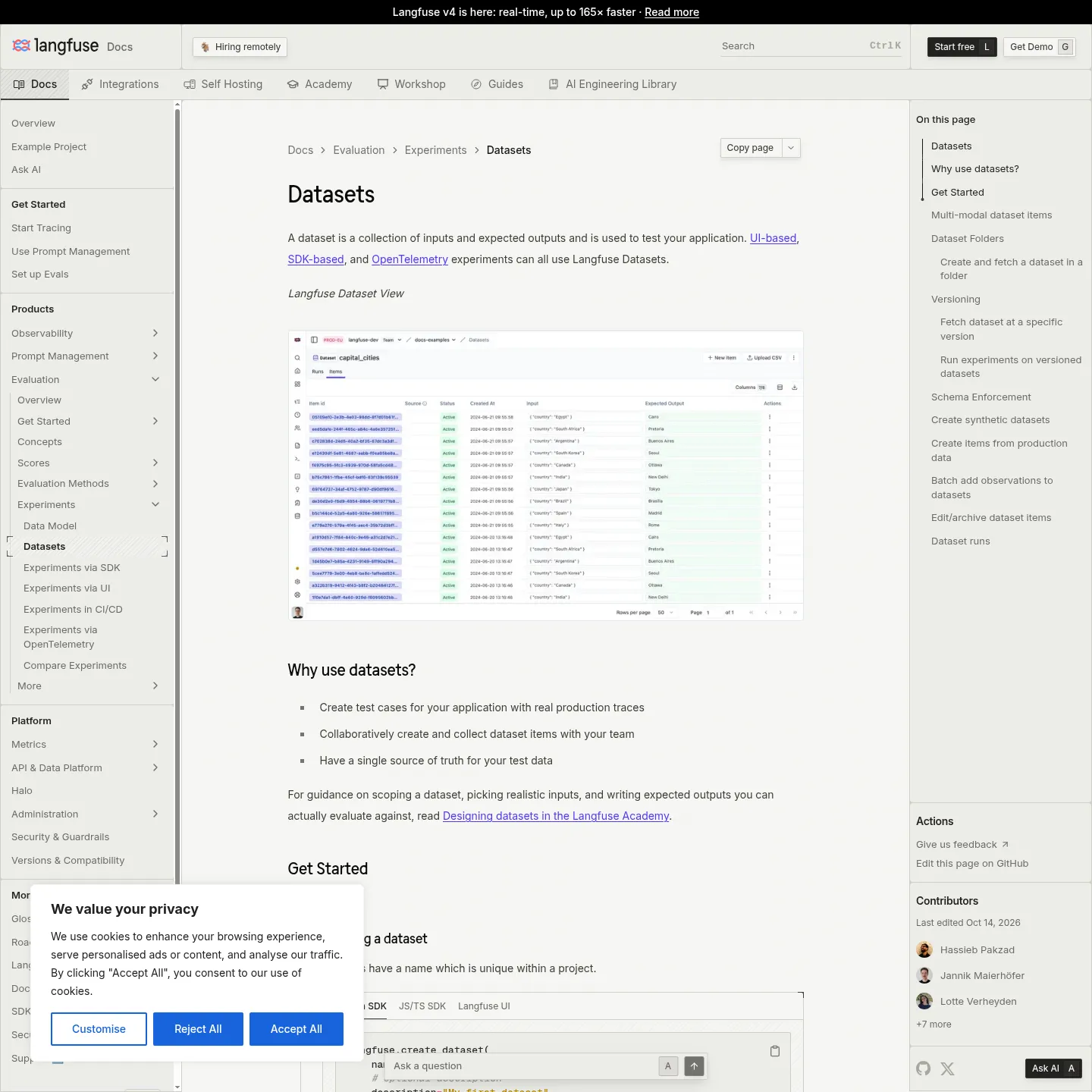Click Give us feedback link
The image size is (1092, 1092).
[x=962, y=845]
